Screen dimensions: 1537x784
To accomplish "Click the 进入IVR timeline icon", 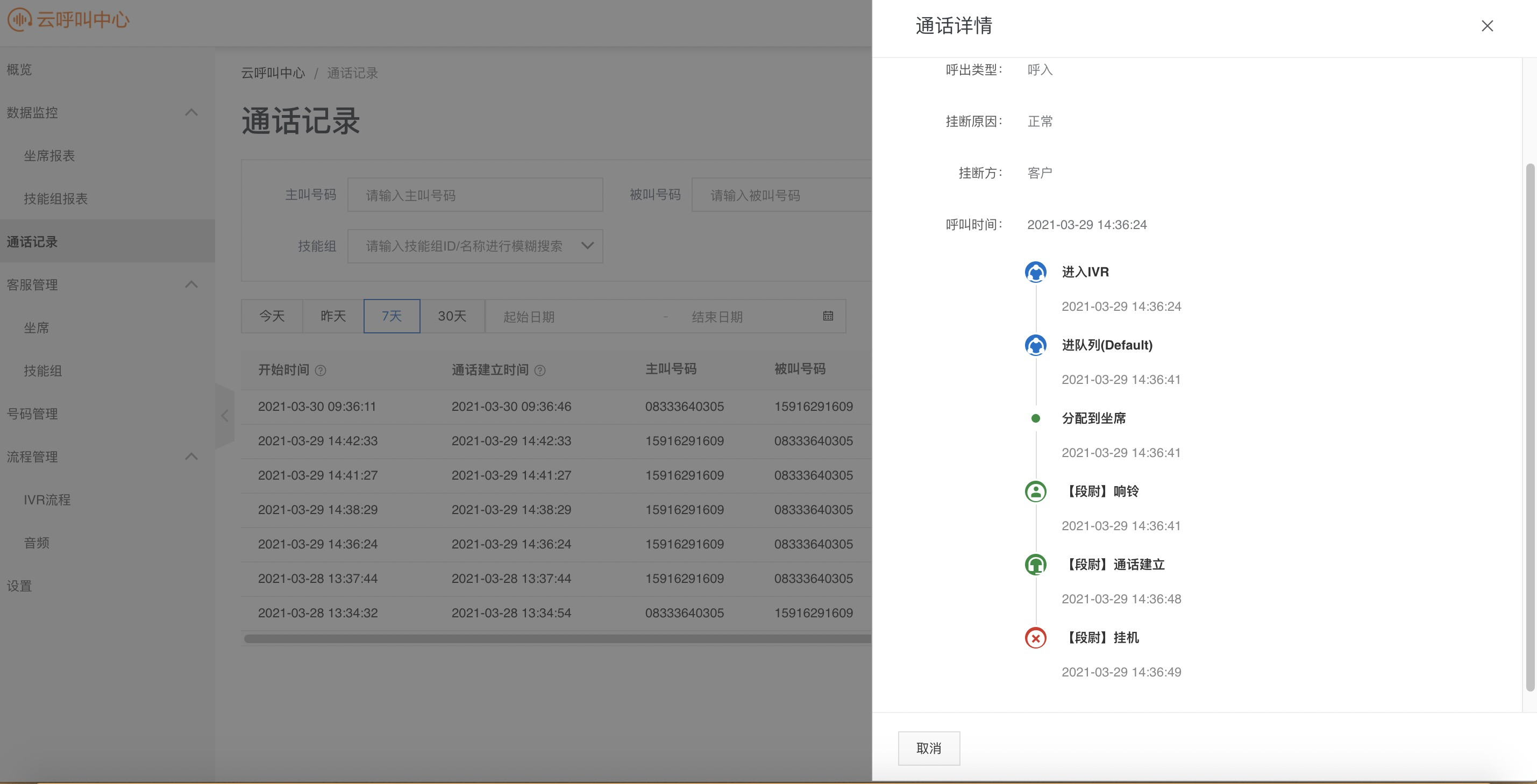I will [x=1035, y=272].
